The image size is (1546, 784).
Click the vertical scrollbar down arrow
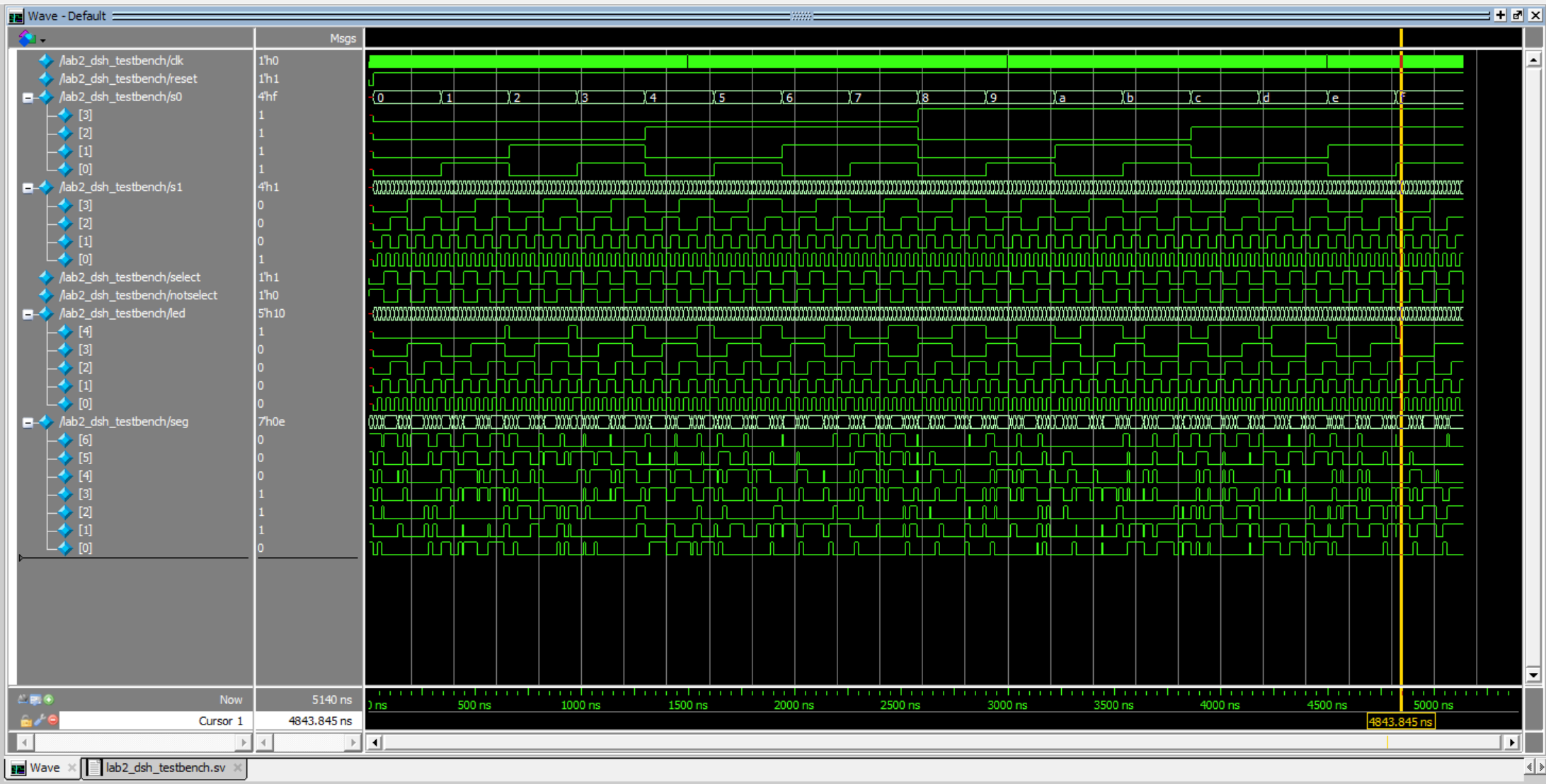coord(1533,675)
